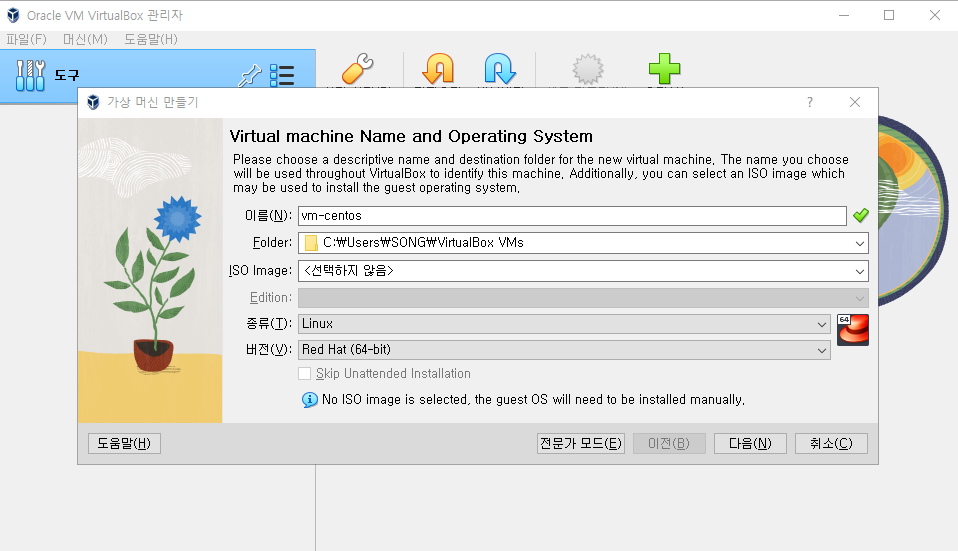Click the orange wrench Preferences toolbar icon
This screenshot has height=551, width=958.
click(358, 69)
